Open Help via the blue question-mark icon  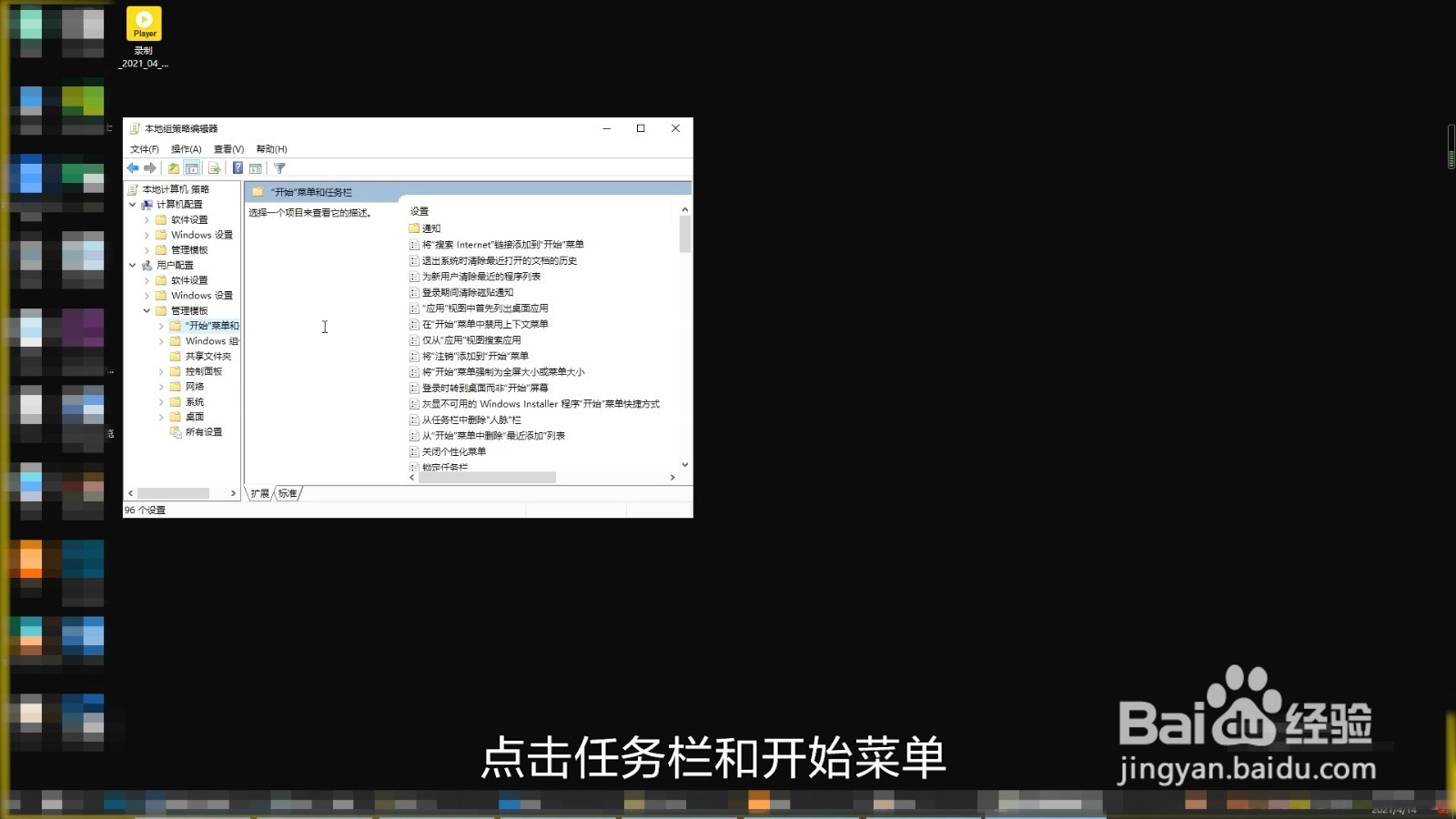click(238, 168)
